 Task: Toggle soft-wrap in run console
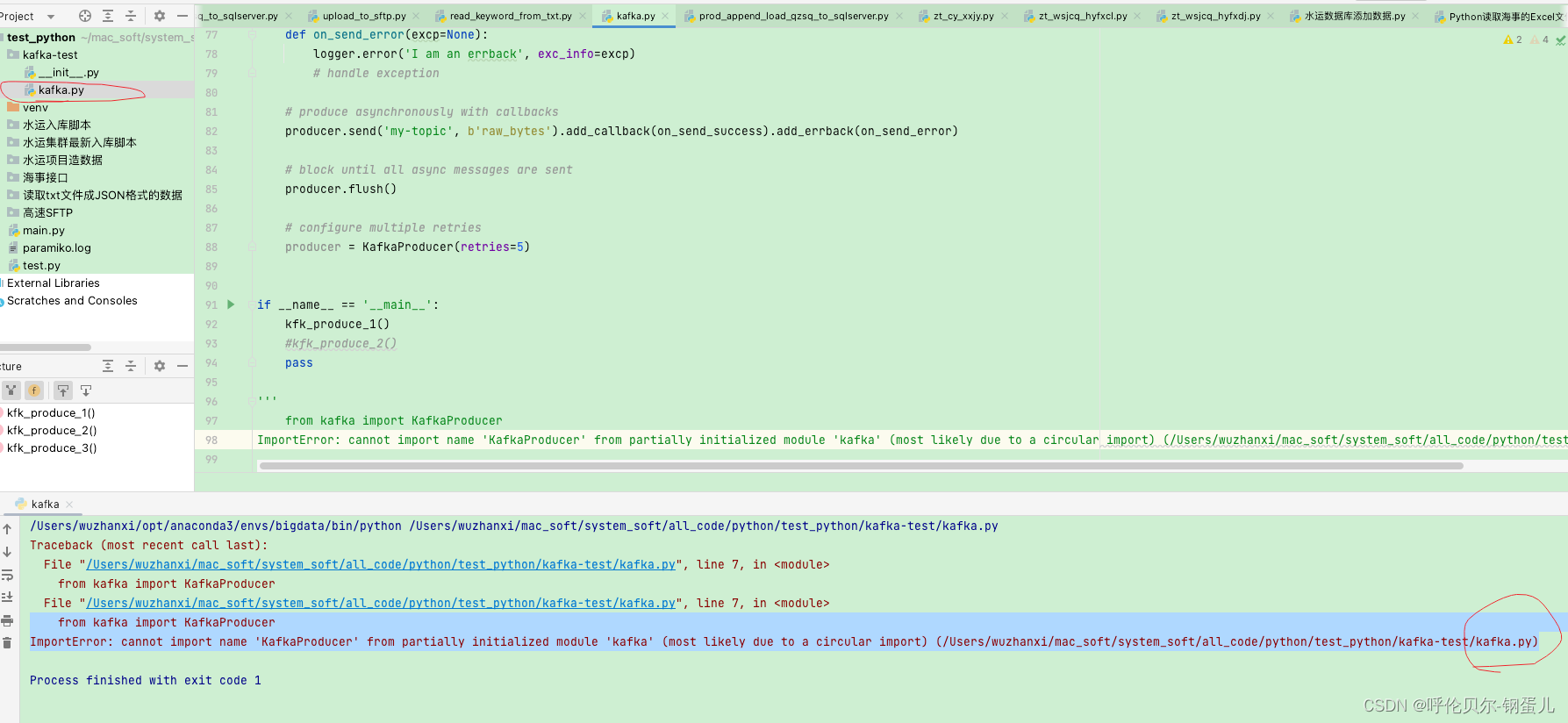click(7, 575)
